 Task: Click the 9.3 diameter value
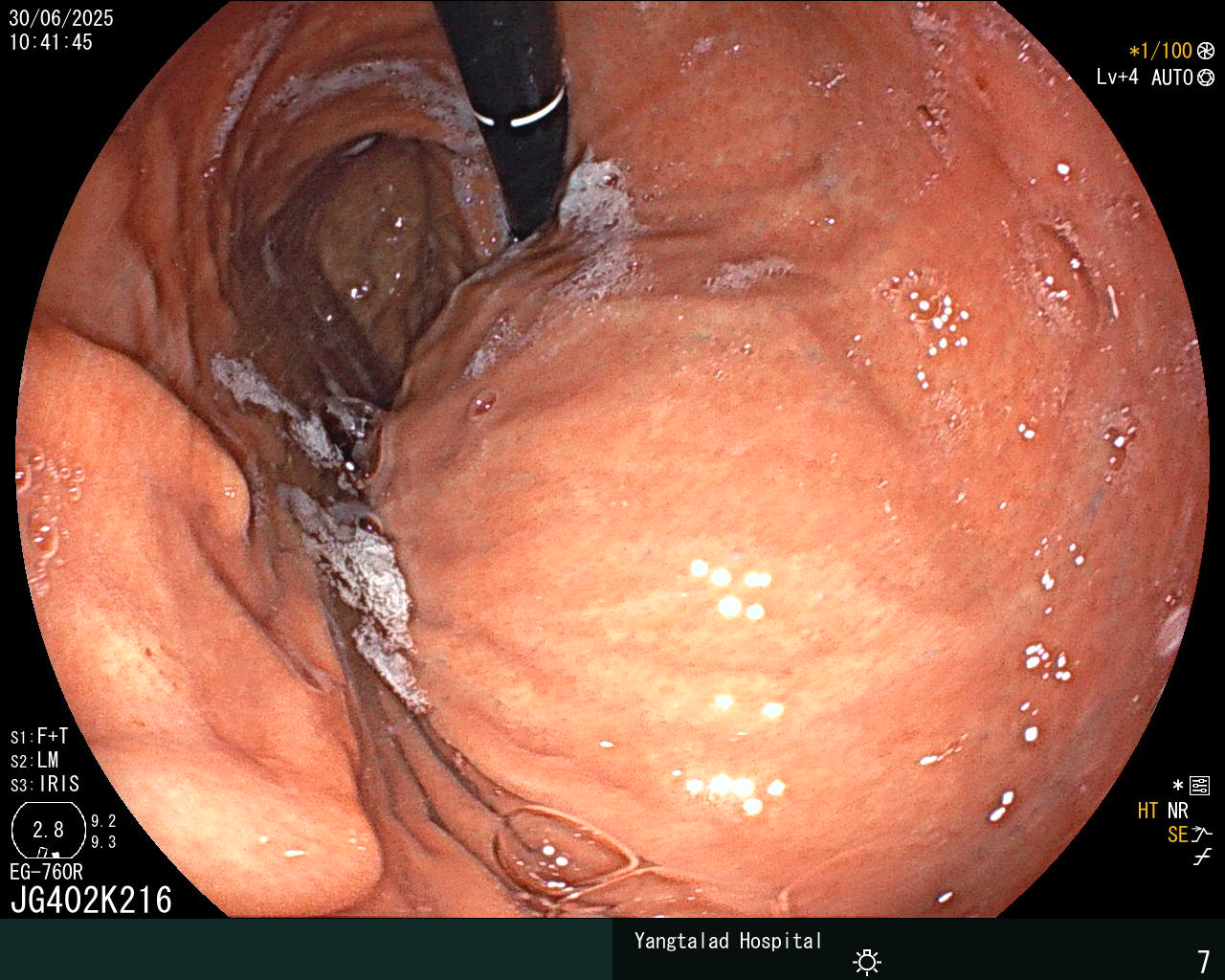pos(103,842)
